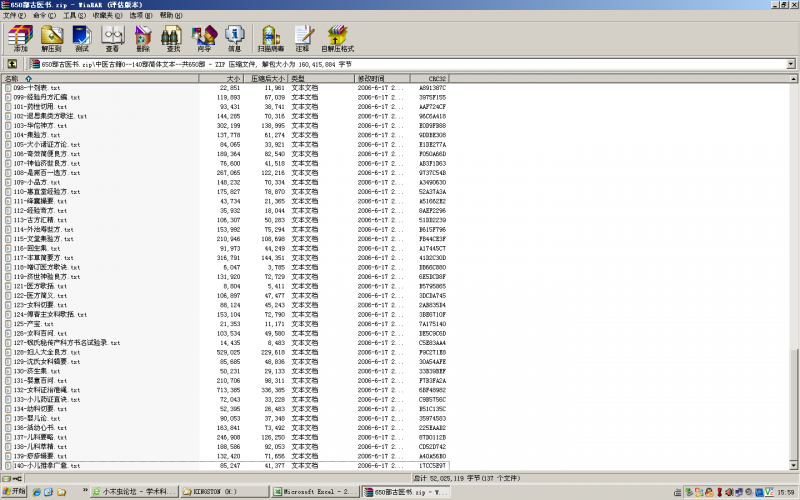Switch to 小木虫论坛 browser taskbar button
This screenshot has height=500, width=800.
pos(134,492)
